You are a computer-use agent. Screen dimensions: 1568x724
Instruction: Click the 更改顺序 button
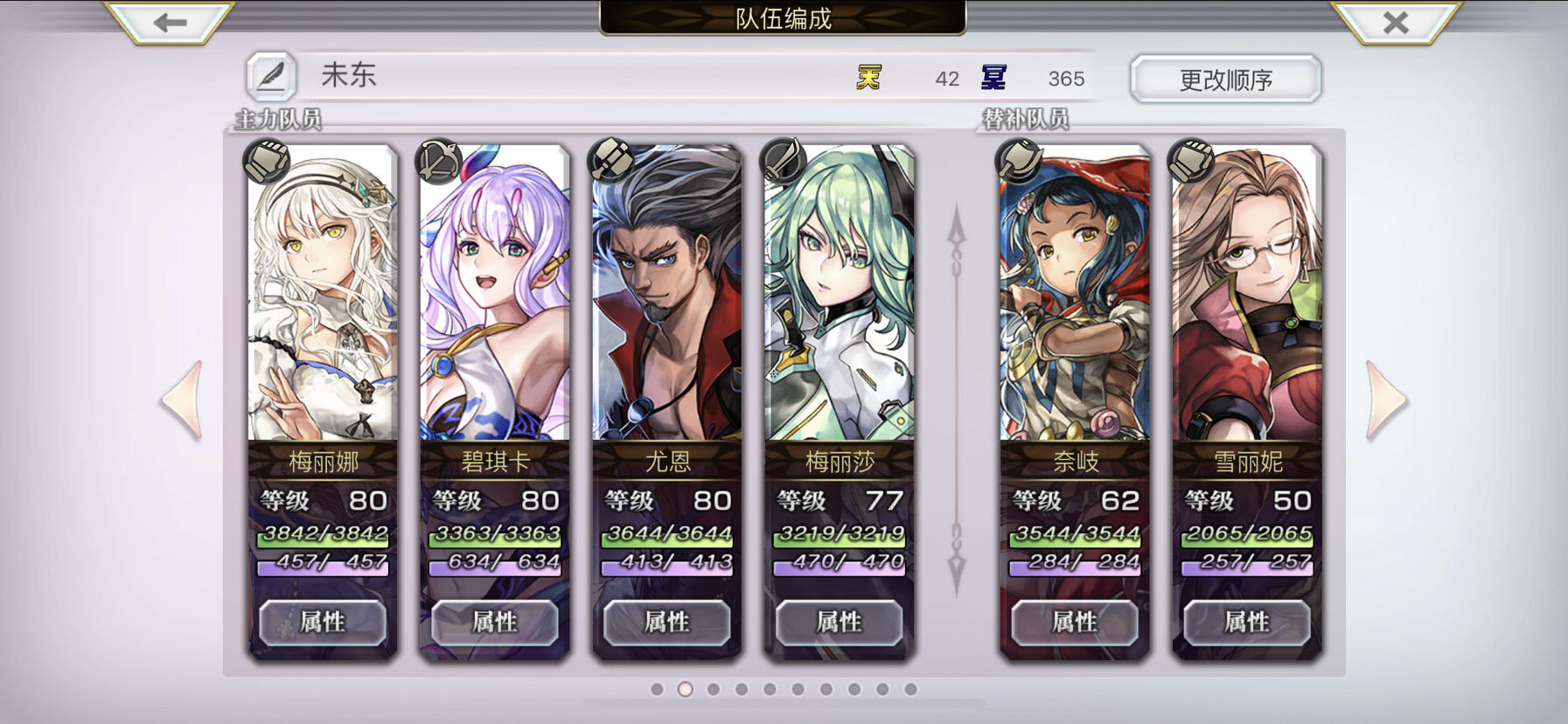(x=1225, y=80)
